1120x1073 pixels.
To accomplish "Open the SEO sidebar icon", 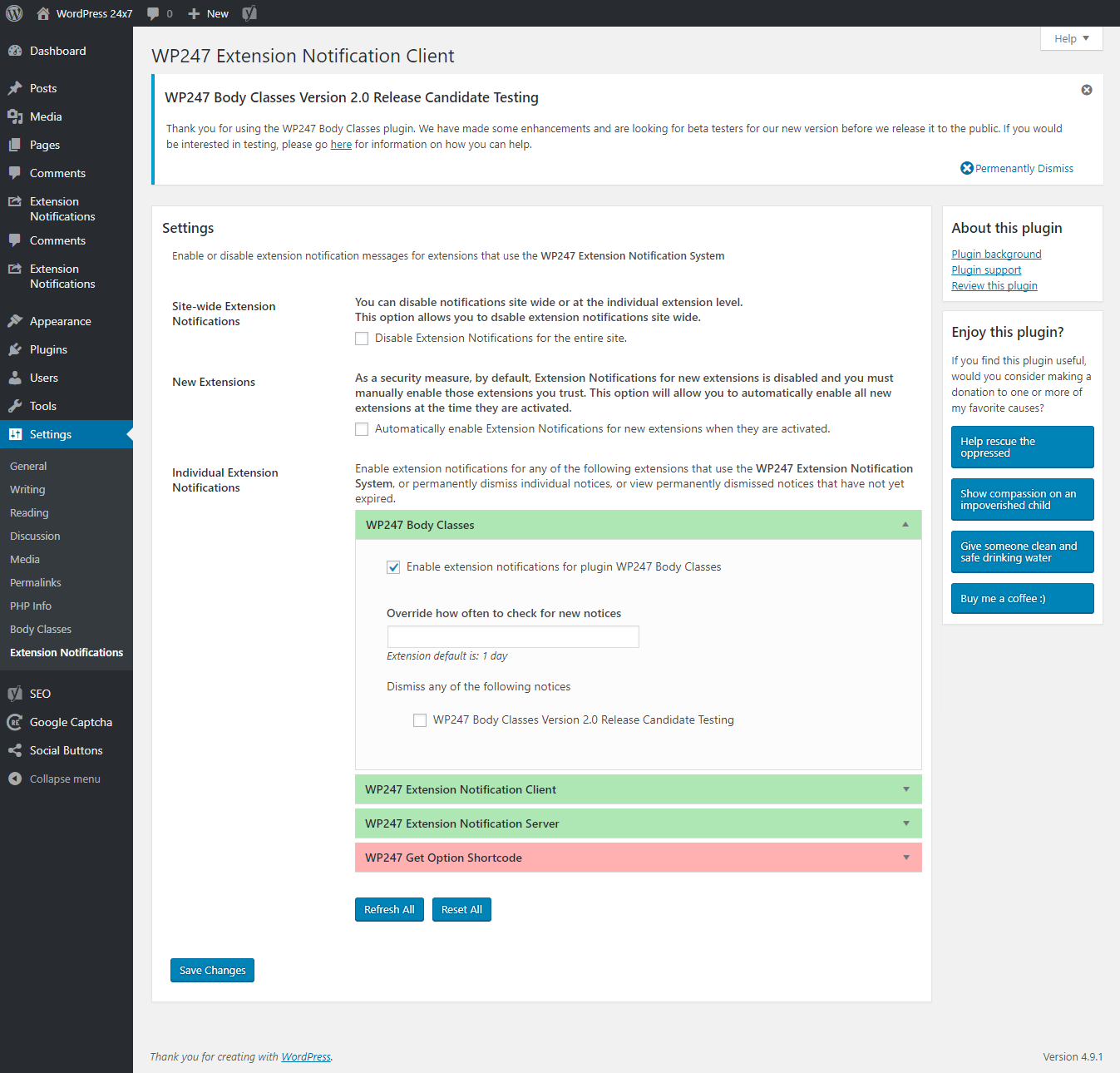I will [15, 694].
